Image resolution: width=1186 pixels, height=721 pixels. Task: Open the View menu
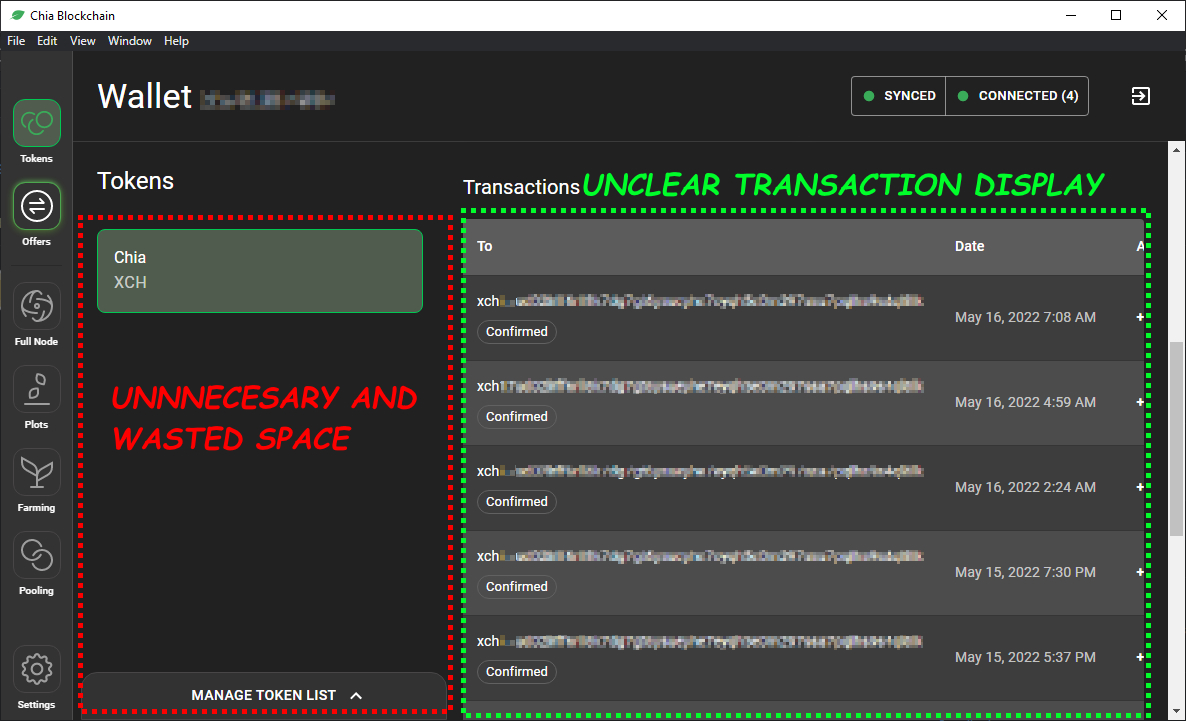(82, 41)
